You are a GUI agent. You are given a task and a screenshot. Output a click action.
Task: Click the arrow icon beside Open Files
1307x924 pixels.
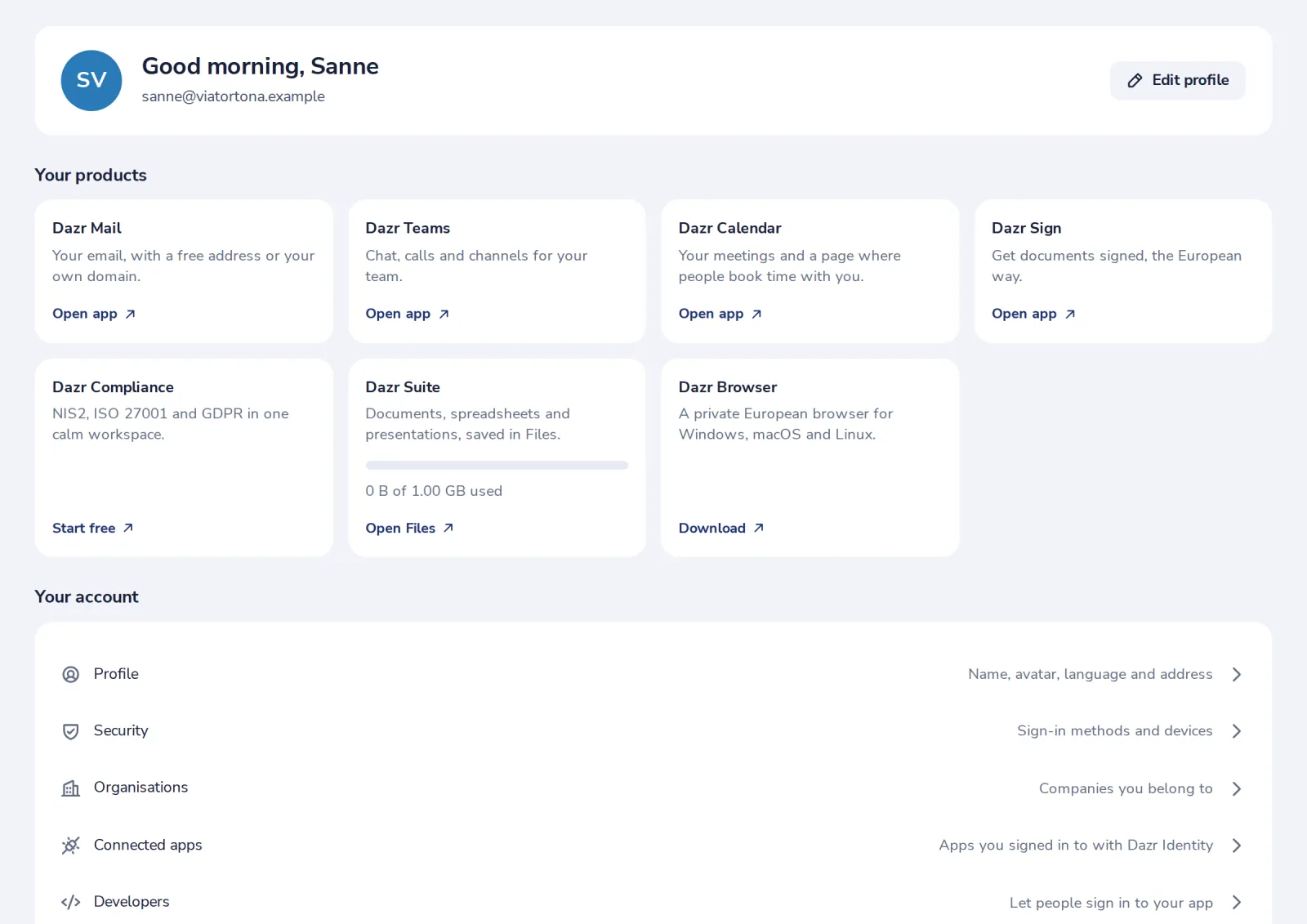[448, 528]
